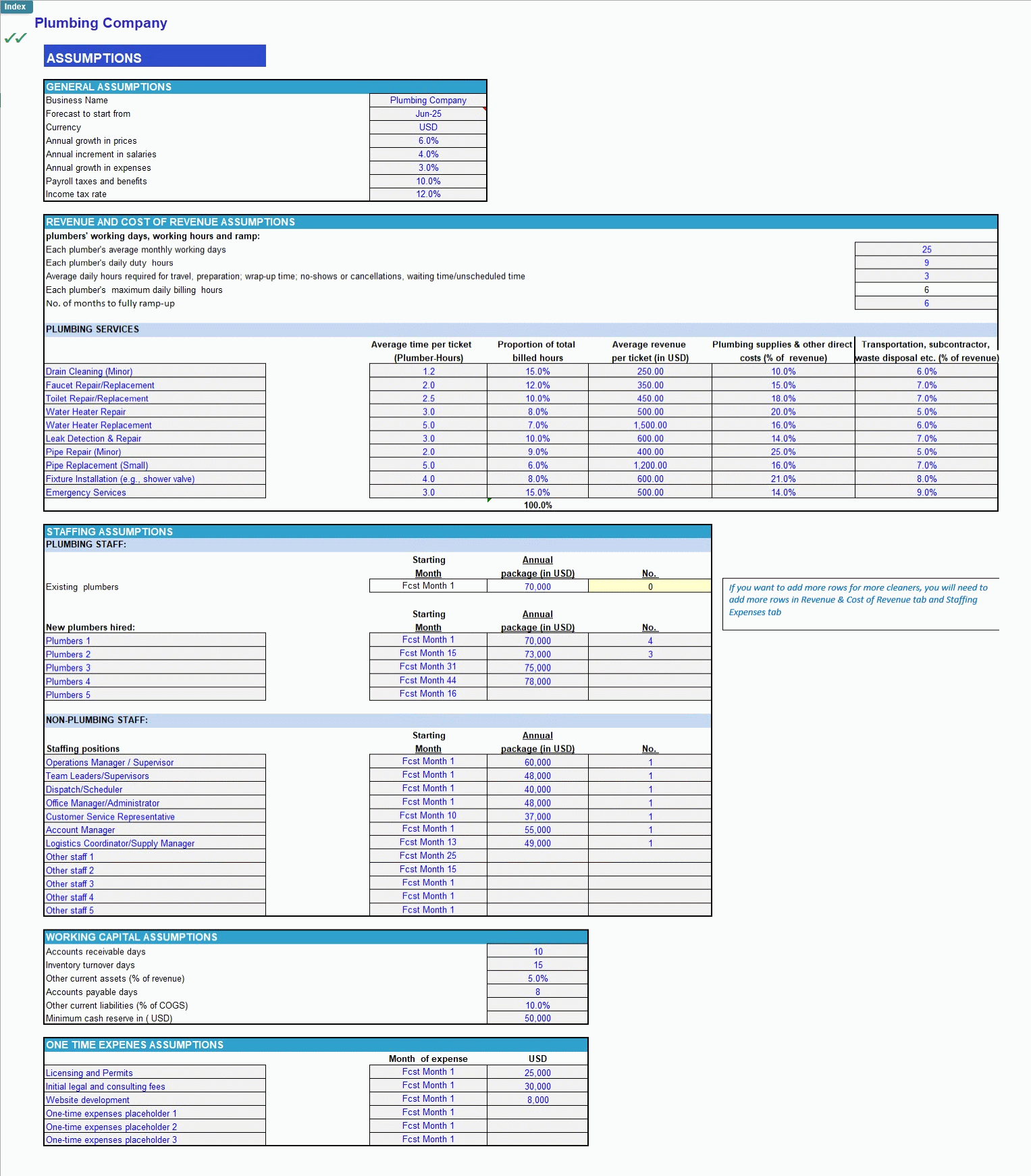This screenshot has height=1176, width=1031.
Task: Select the Other staff 3 row label
Action: pos(155,884)
